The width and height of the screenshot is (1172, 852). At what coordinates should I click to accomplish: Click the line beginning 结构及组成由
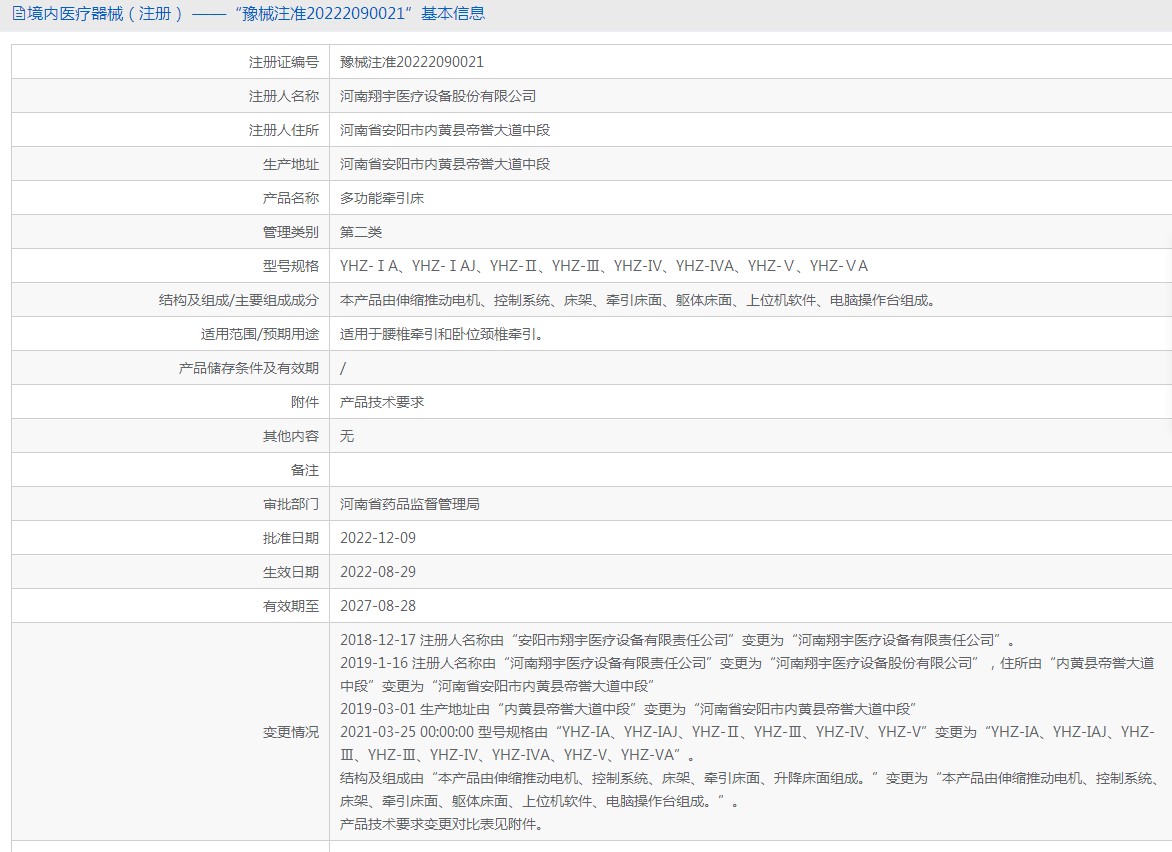[x=749, y=790]
